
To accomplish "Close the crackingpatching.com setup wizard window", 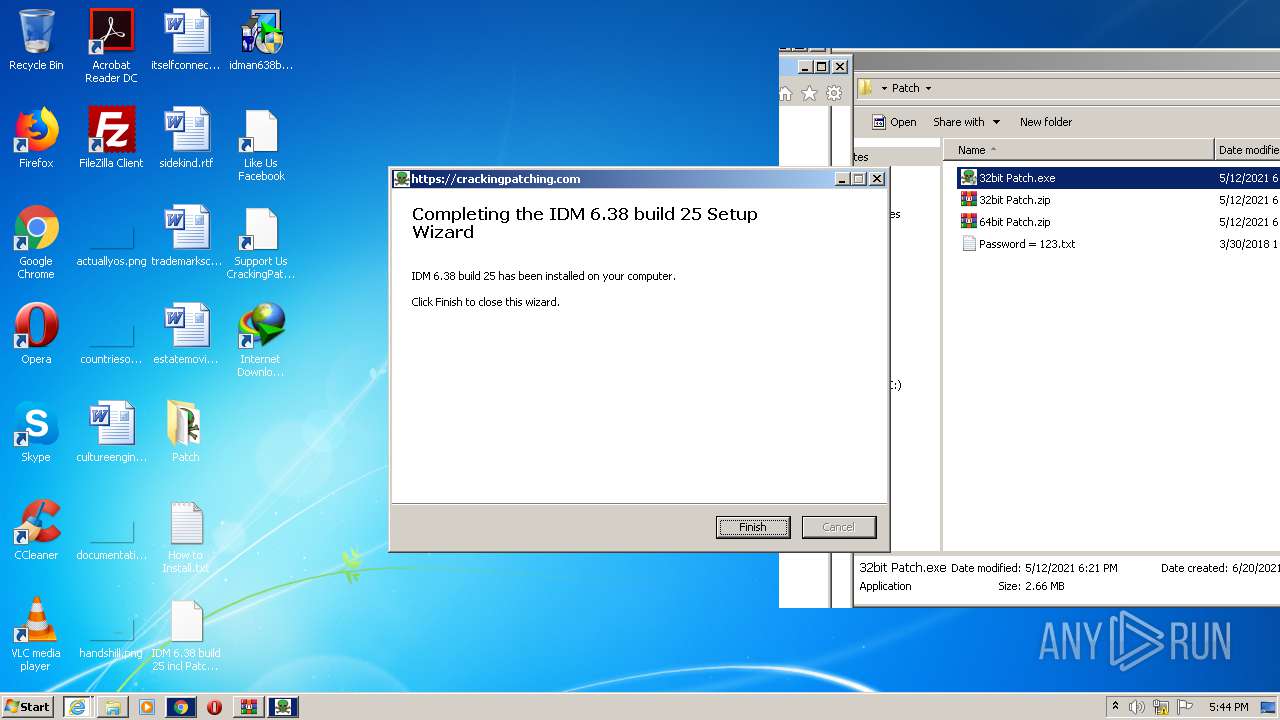I will [877, 179].
